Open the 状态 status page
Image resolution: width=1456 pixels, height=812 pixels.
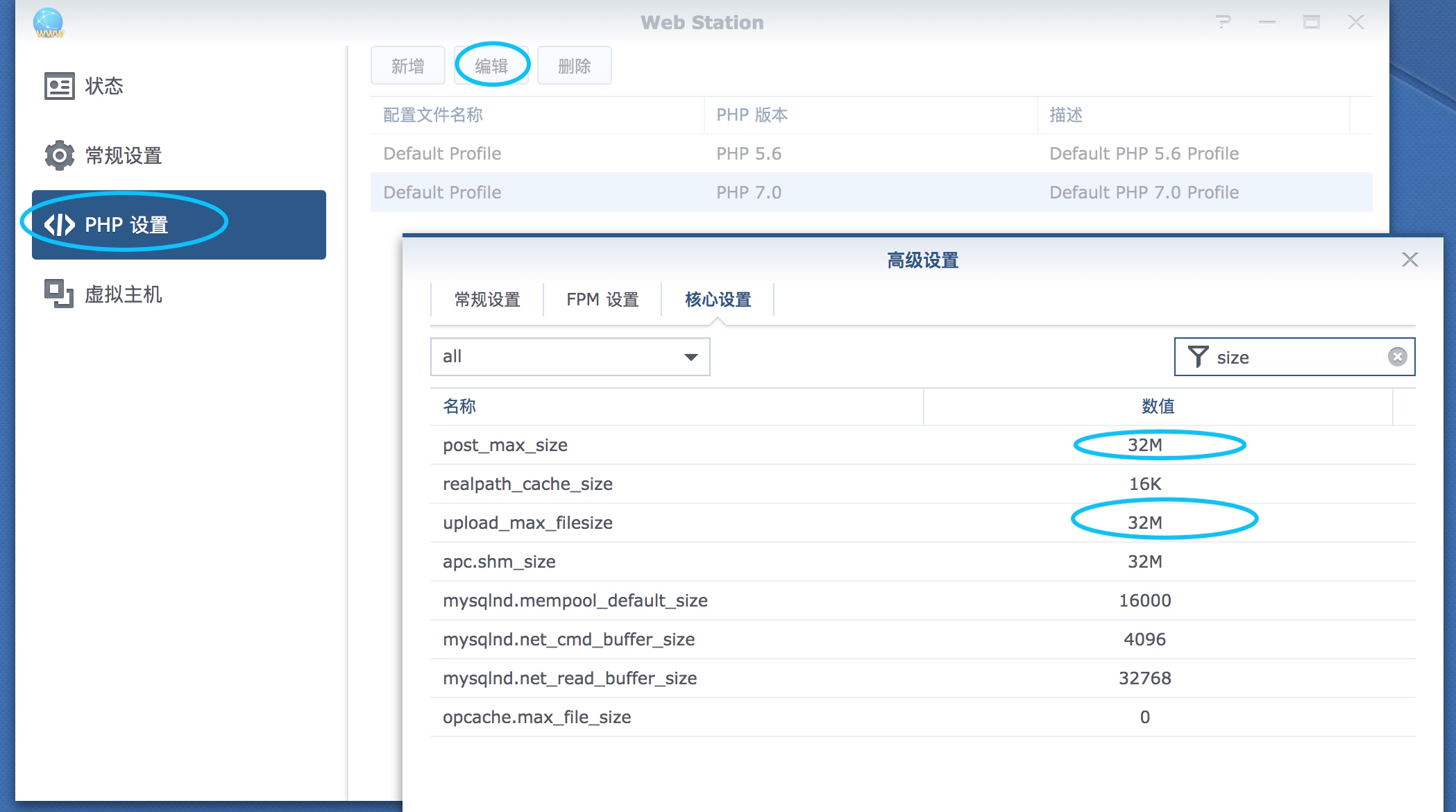pos(178,86)
